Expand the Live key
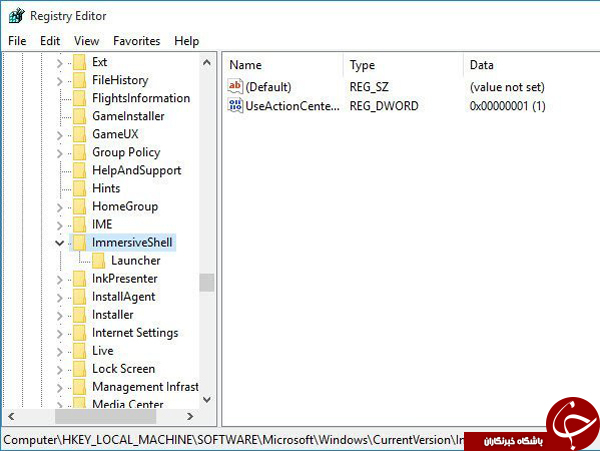Screen dimensions: 600x451 coord(59,351)
